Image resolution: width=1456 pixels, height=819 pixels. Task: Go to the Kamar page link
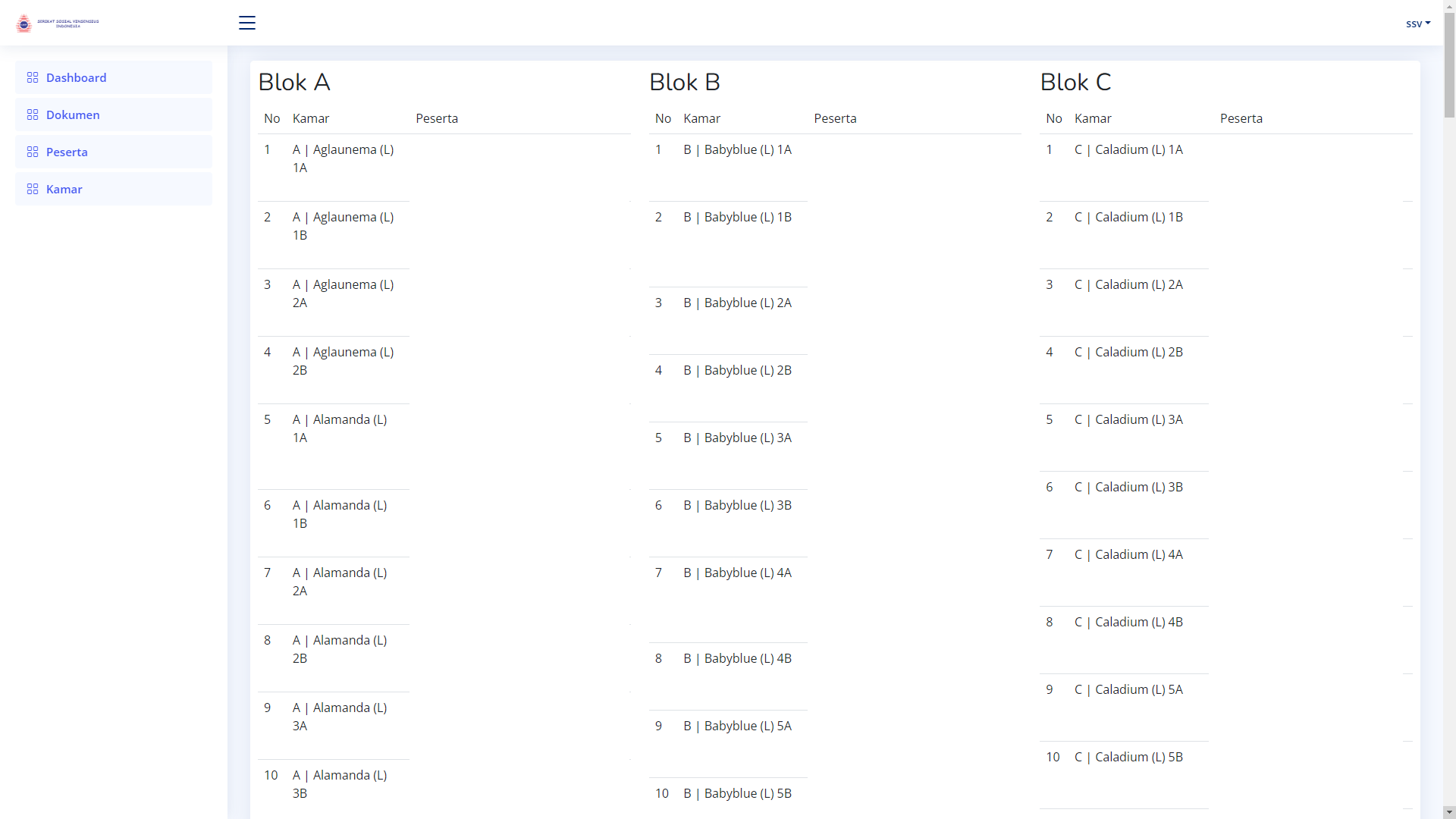64,189
